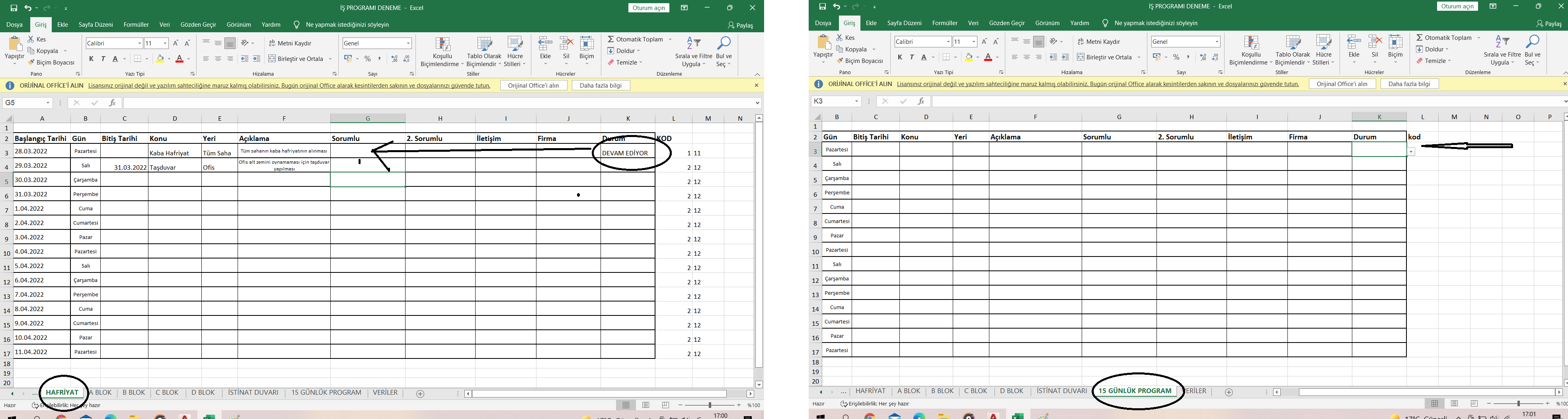Decrease decimal places in right Excel window
Image resolution: width=1568 pixels, height=419 pixels.
coord(1215,57)
